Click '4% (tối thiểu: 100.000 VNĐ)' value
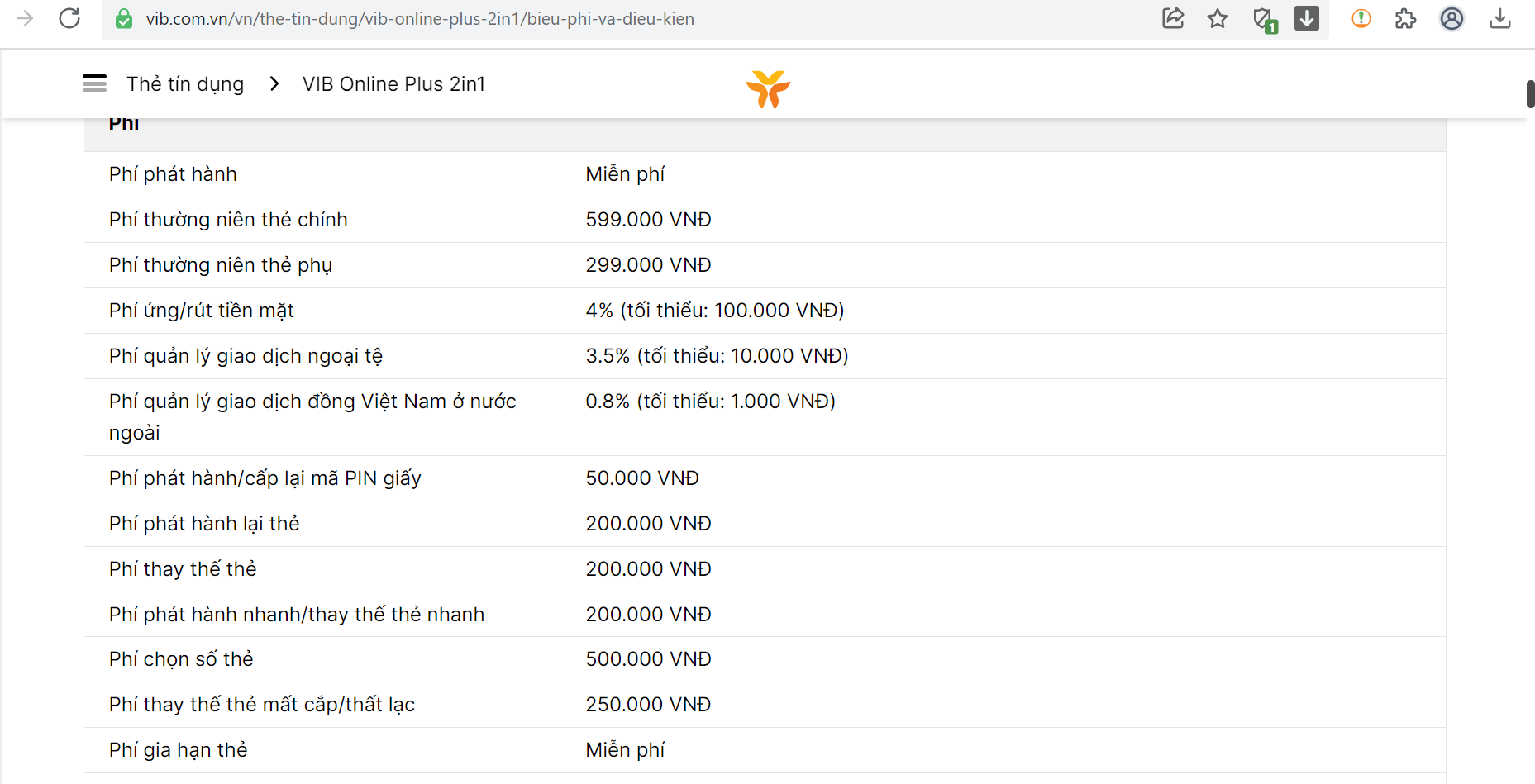The height and width of the screenshot is (784, 1535). (715, 311)
